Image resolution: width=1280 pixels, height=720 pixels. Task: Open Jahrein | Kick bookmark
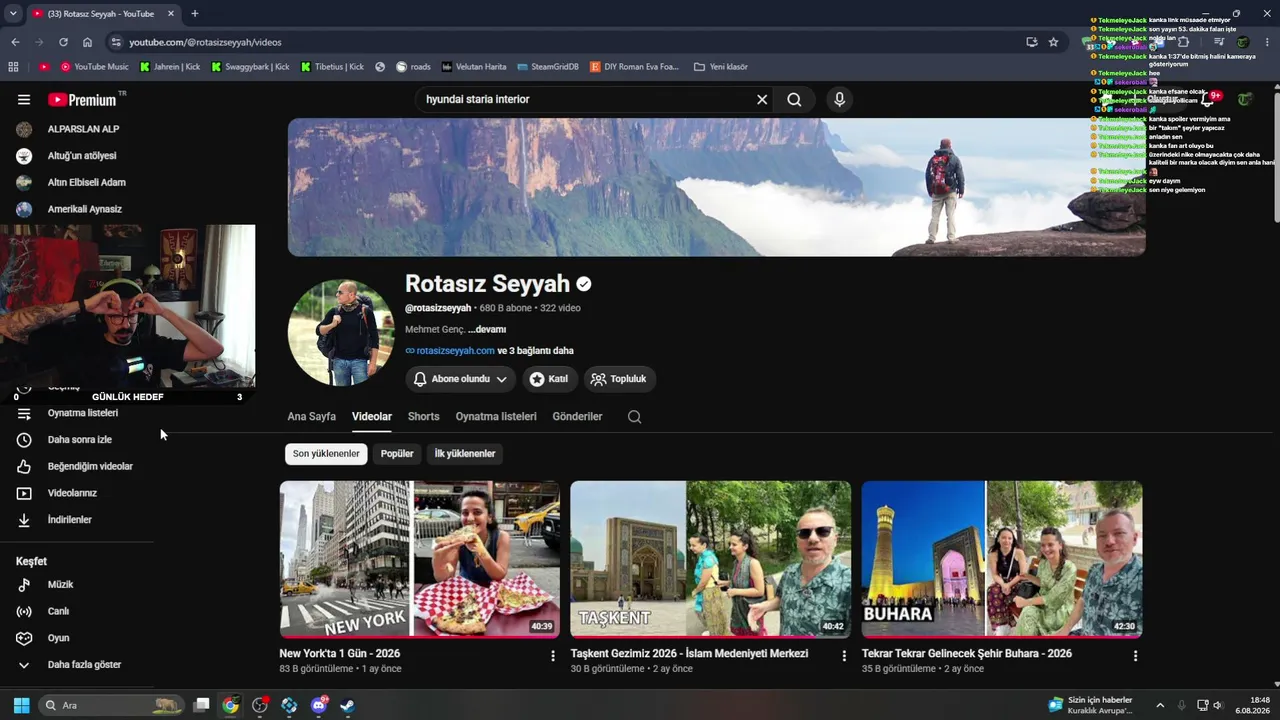coord(170,67)
